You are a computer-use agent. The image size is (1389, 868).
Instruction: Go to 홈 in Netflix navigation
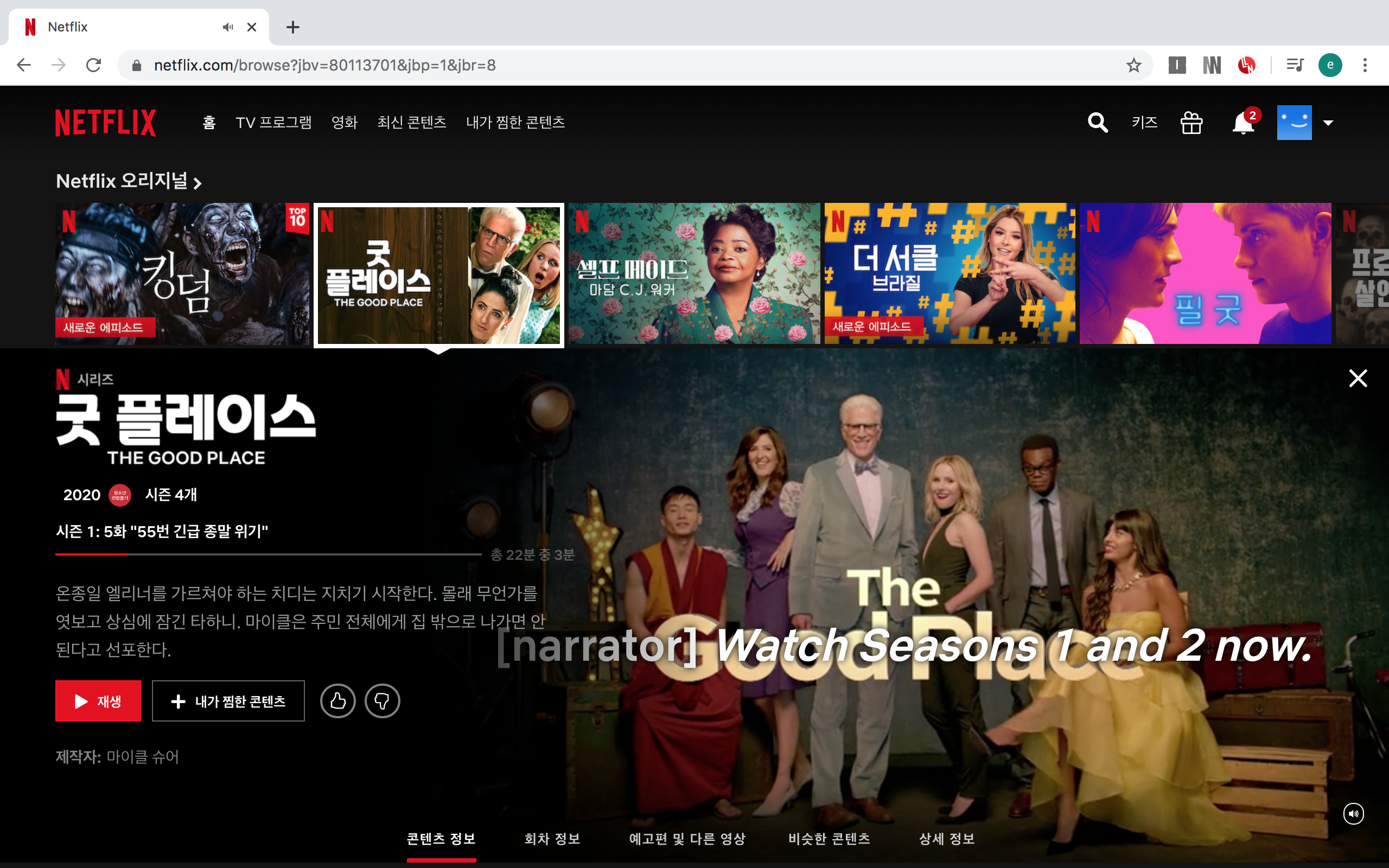coord(209,122)
